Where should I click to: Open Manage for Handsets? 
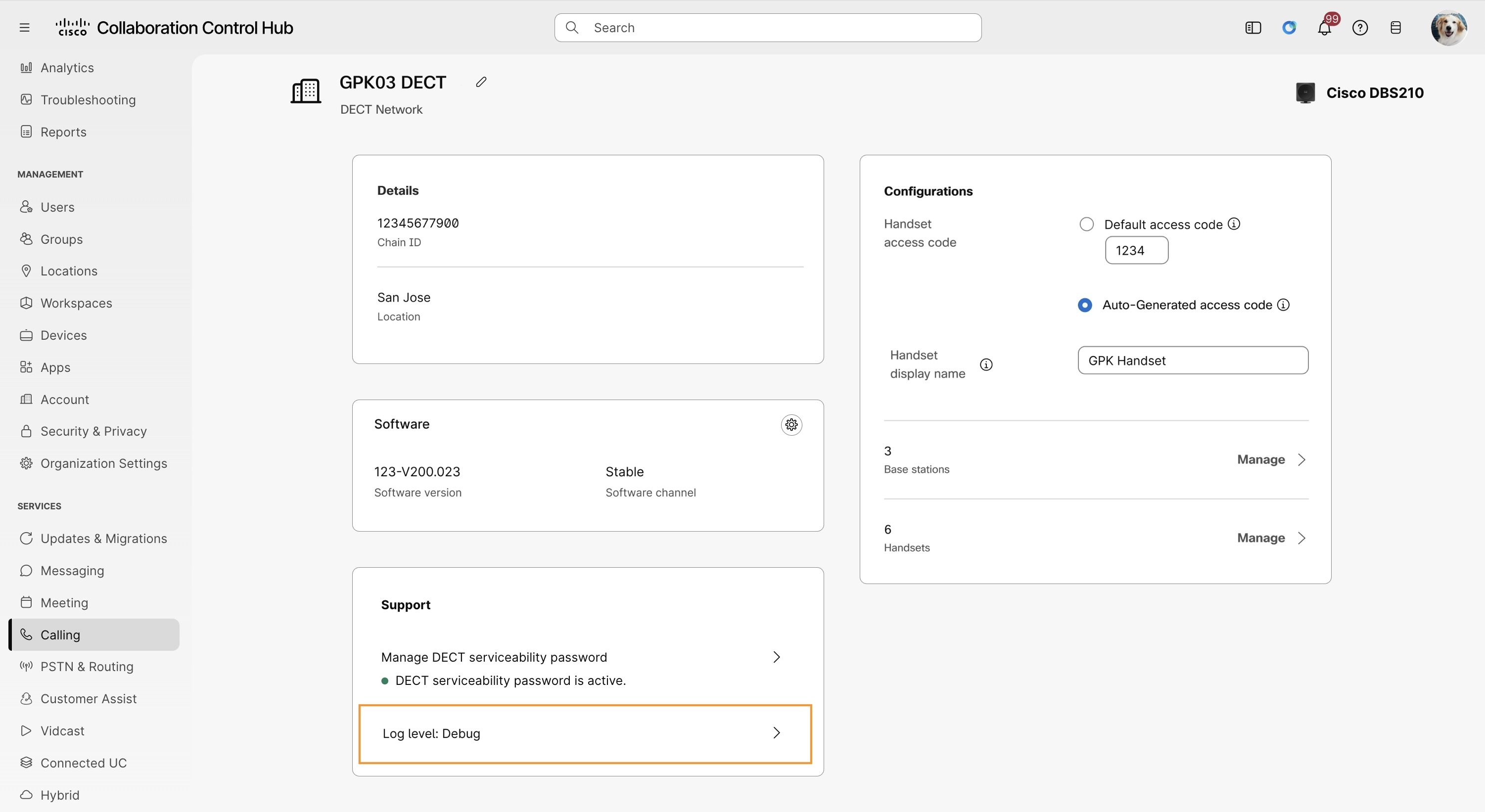tap(1271, 538)
